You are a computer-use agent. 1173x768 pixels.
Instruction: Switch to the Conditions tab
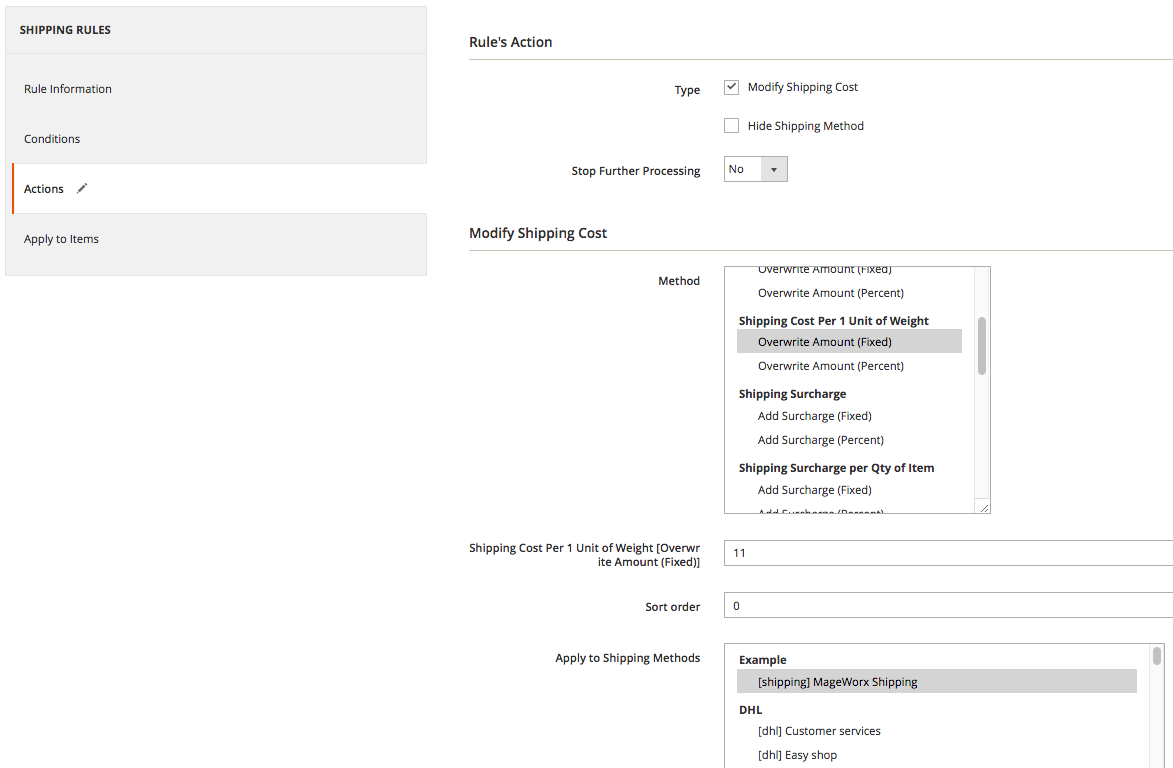(x=52, y=139)
